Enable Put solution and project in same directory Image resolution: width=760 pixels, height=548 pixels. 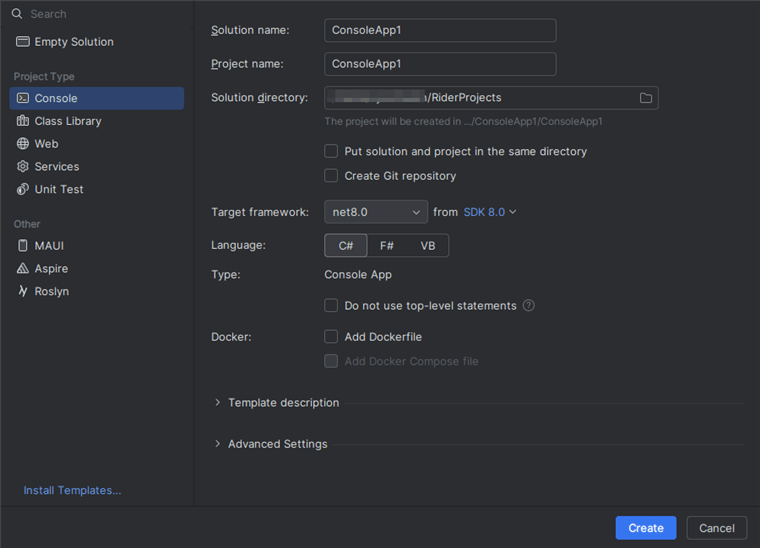pos(331,152)
